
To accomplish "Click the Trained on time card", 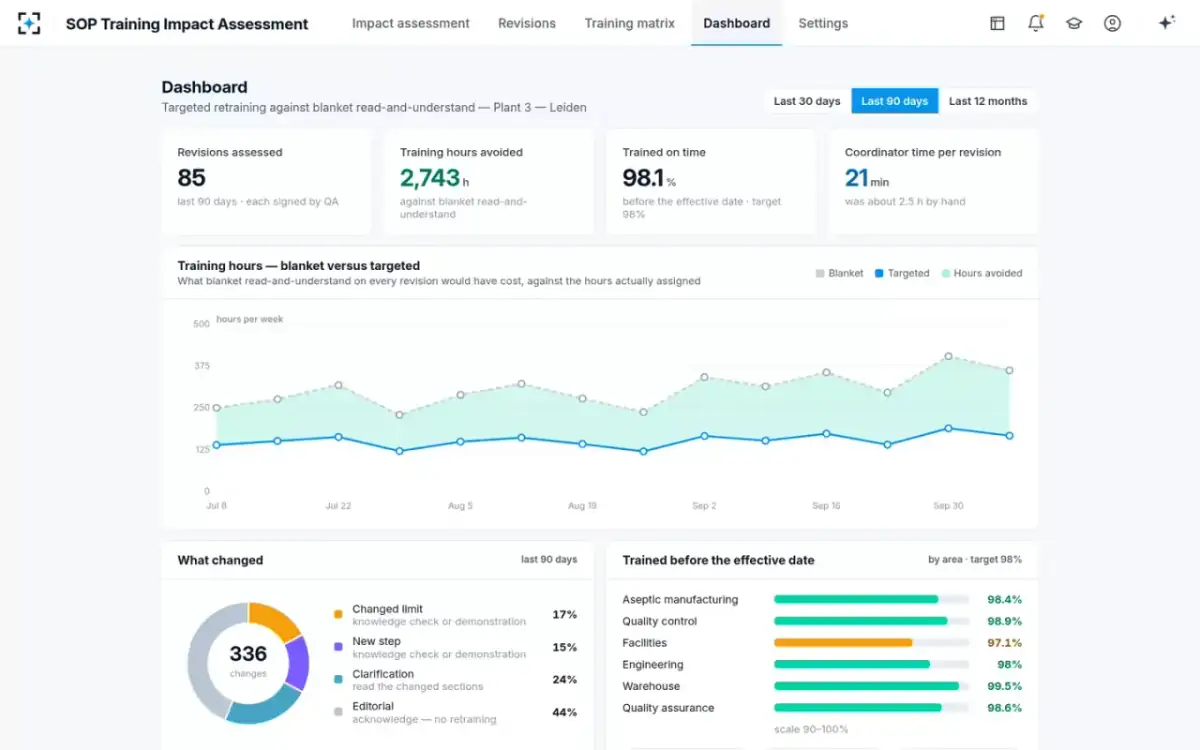I will 711,182.
